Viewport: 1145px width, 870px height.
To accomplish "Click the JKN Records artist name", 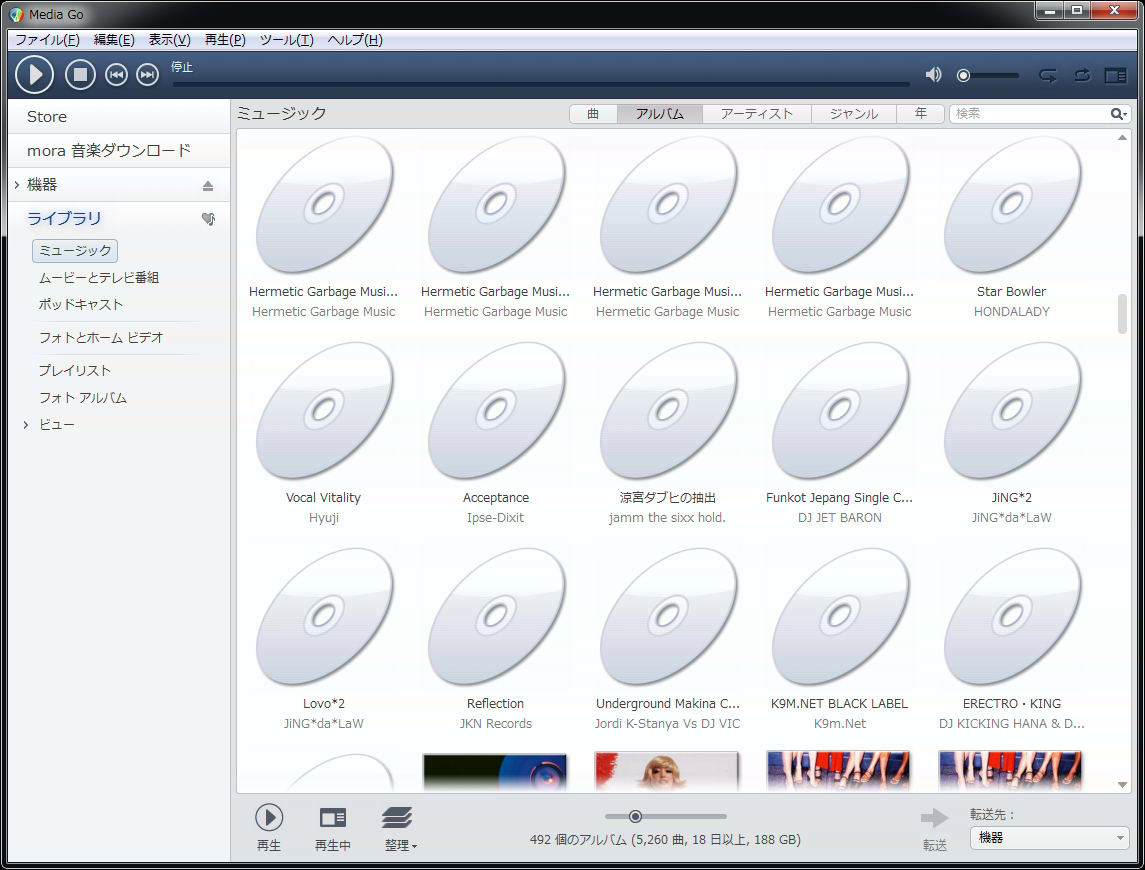I will tap(496, 724).
